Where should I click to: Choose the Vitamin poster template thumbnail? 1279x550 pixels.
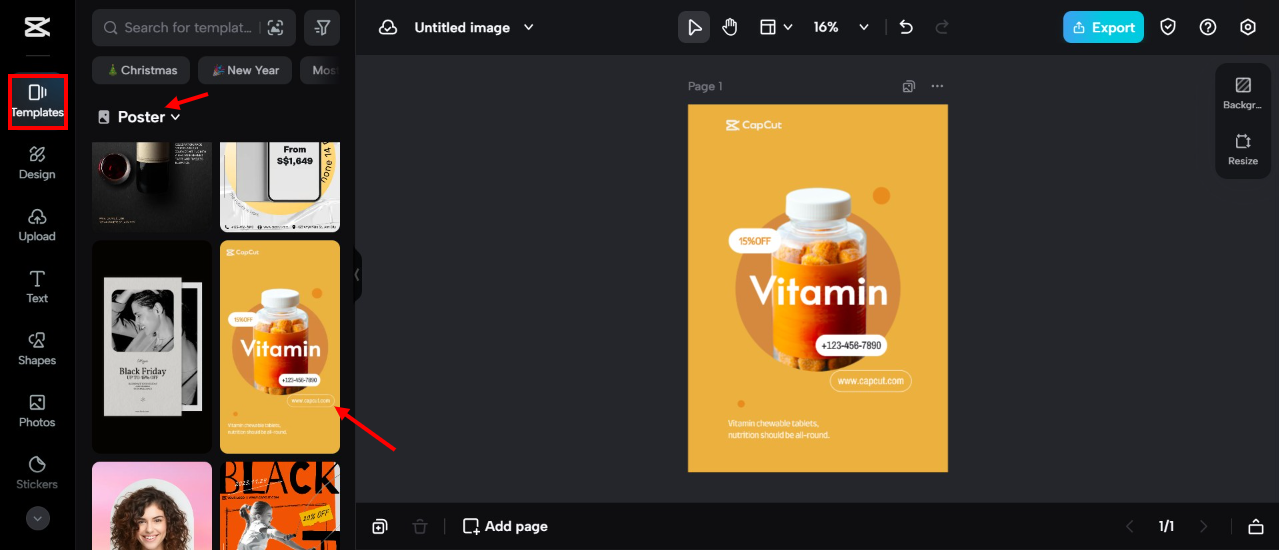[280, 347]
